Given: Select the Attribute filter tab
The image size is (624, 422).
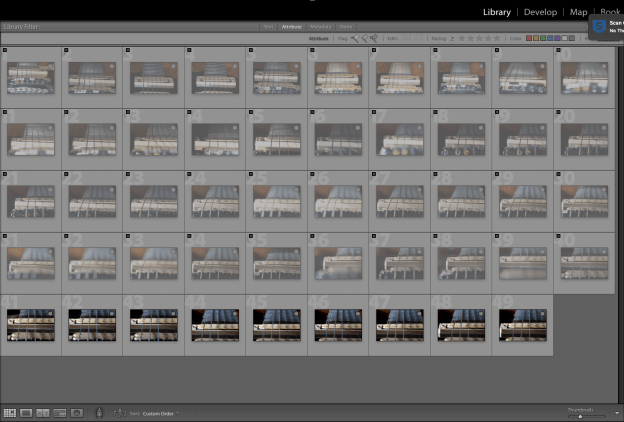Looking at the screenshot, I should pyautogui.click(x=292, y=27).
